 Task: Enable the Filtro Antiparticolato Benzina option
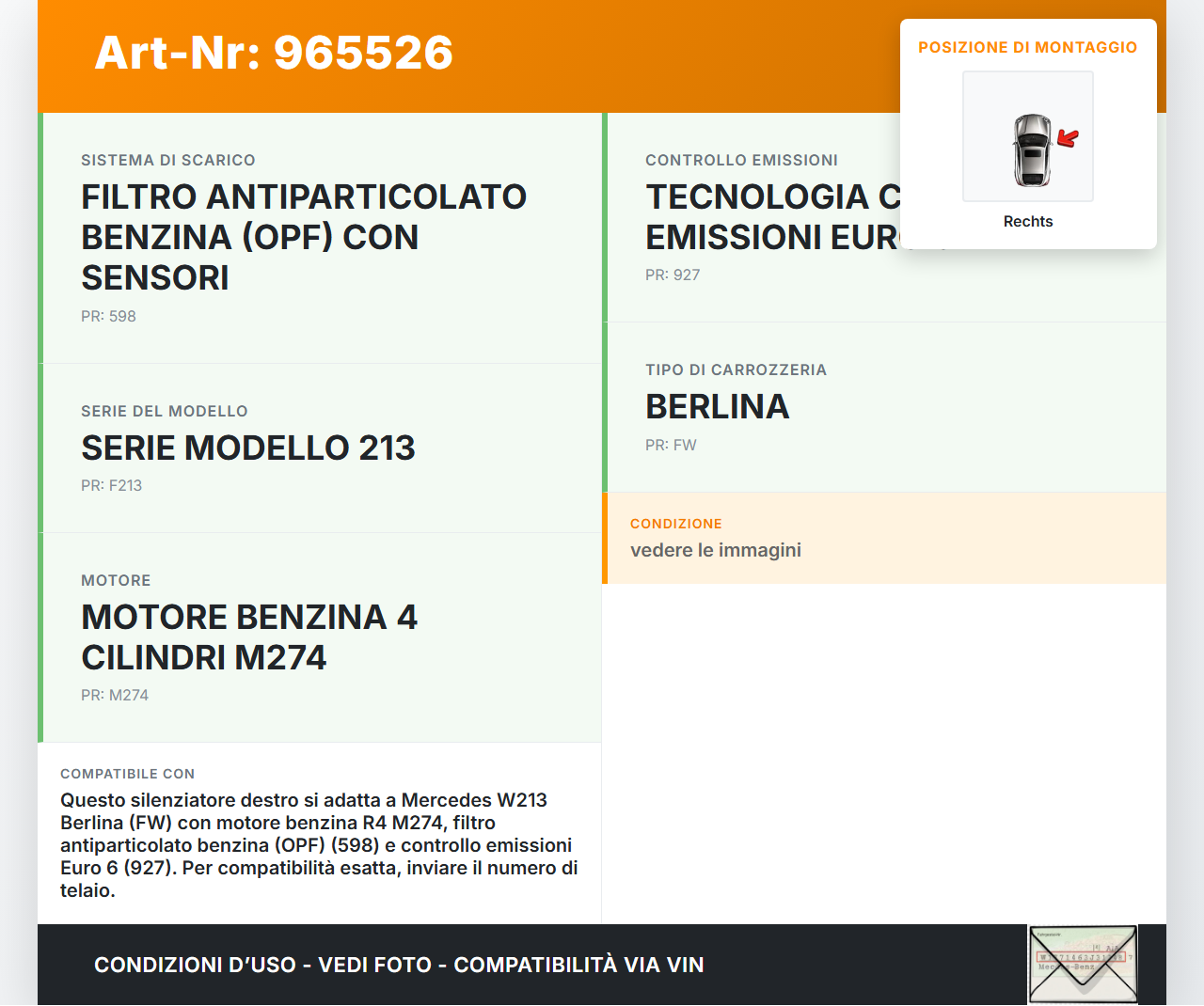click(304, 235)
